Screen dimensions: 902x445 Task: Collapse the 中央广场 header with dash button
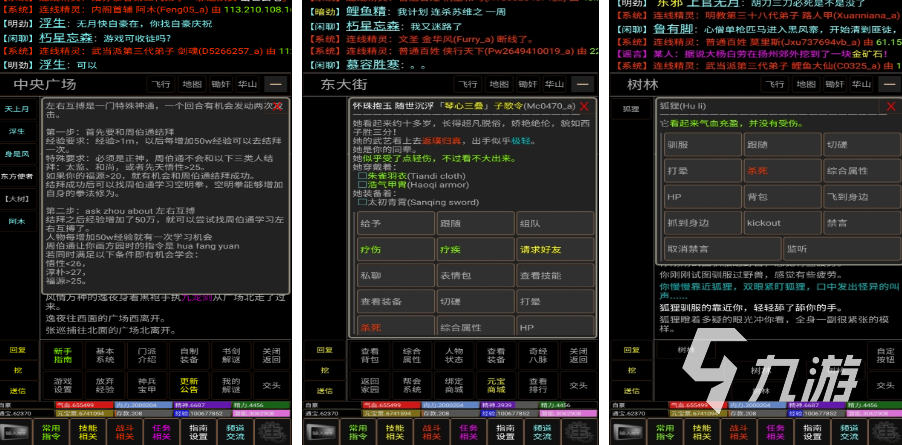(275, 85)
